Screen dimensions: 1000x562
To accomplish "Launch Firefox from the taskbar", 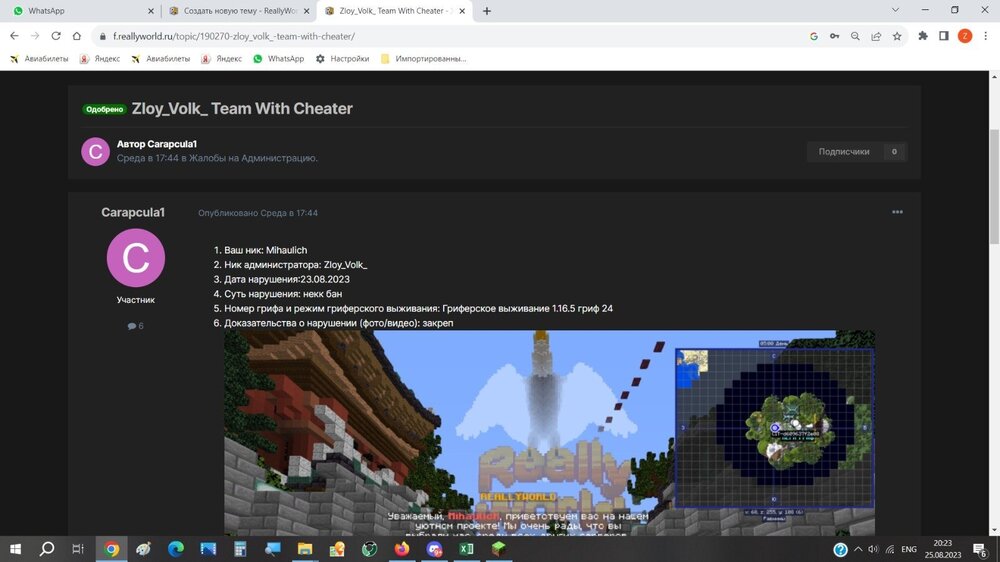I will [x=402, y=549].
